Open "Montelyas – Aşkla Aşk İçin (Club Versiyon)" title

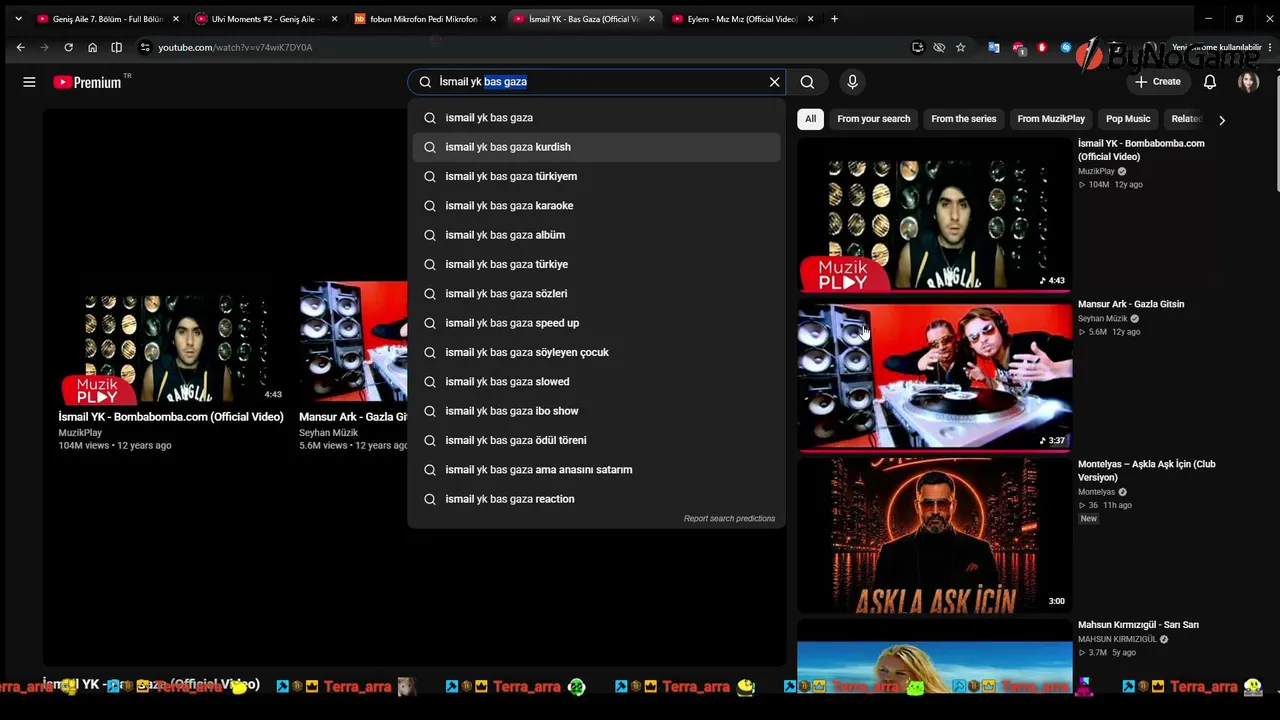1147,471
